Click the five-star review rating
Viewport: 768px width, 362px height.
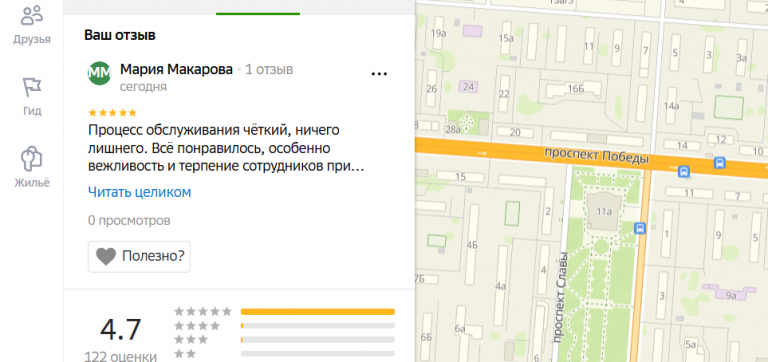[x=112, y=113]
